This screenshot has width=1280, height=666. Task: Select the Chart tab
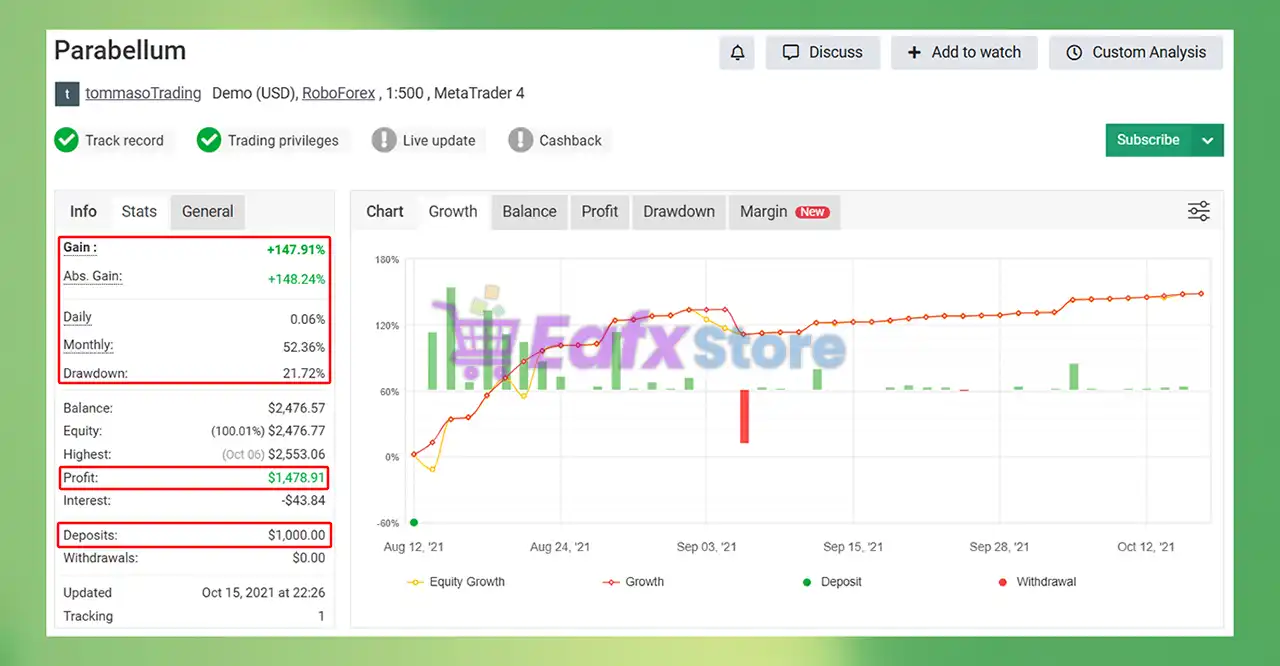pos(385,211)
